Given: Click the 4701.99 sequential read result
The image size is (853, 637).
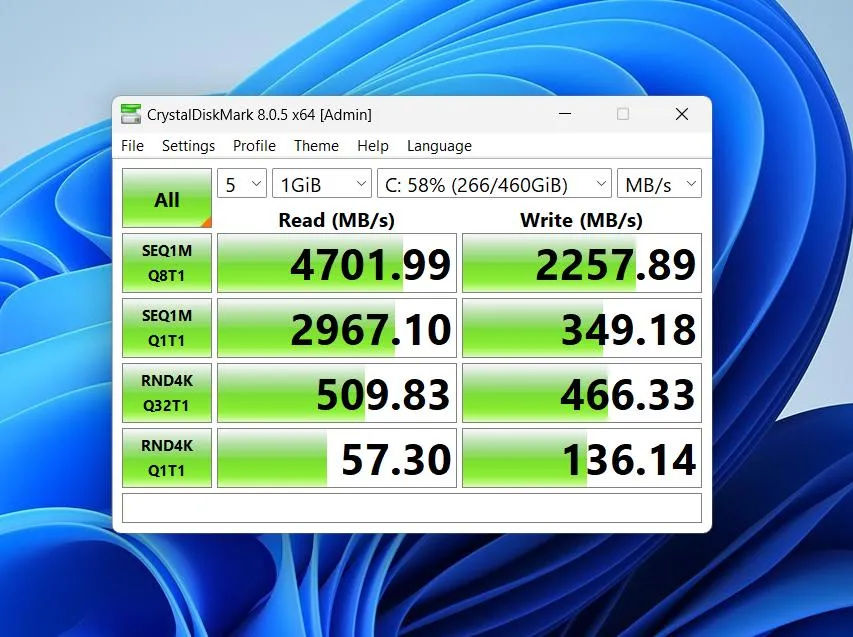Looking at the screenshot, I should point(337,263).
